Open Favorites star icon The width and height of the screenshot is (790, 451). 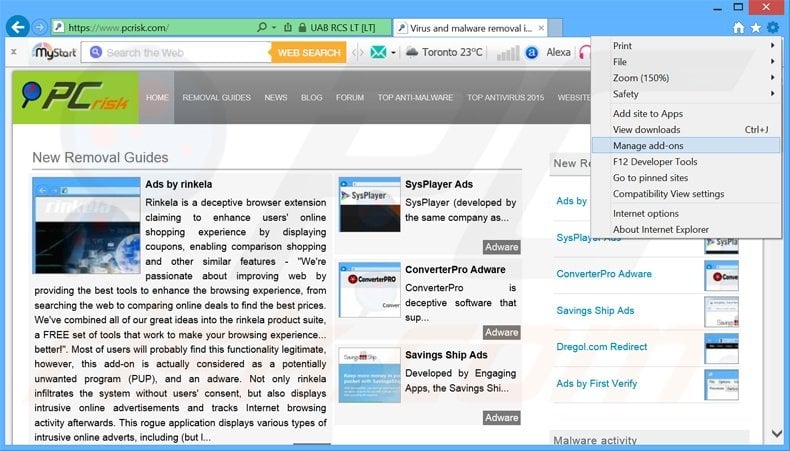tap(756, 28)
